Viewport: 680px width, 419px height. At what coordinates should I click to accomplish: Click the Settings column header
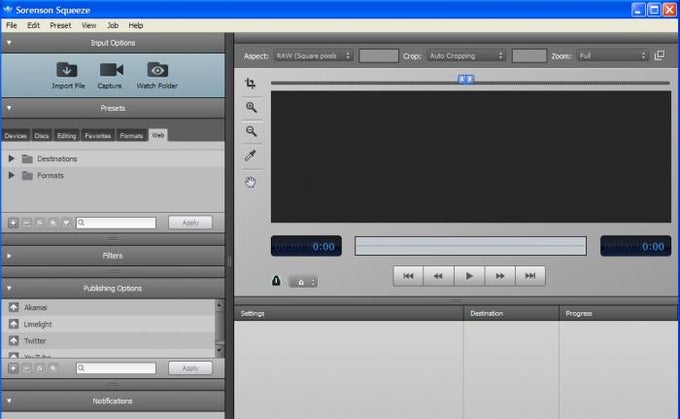coord(349,313)
